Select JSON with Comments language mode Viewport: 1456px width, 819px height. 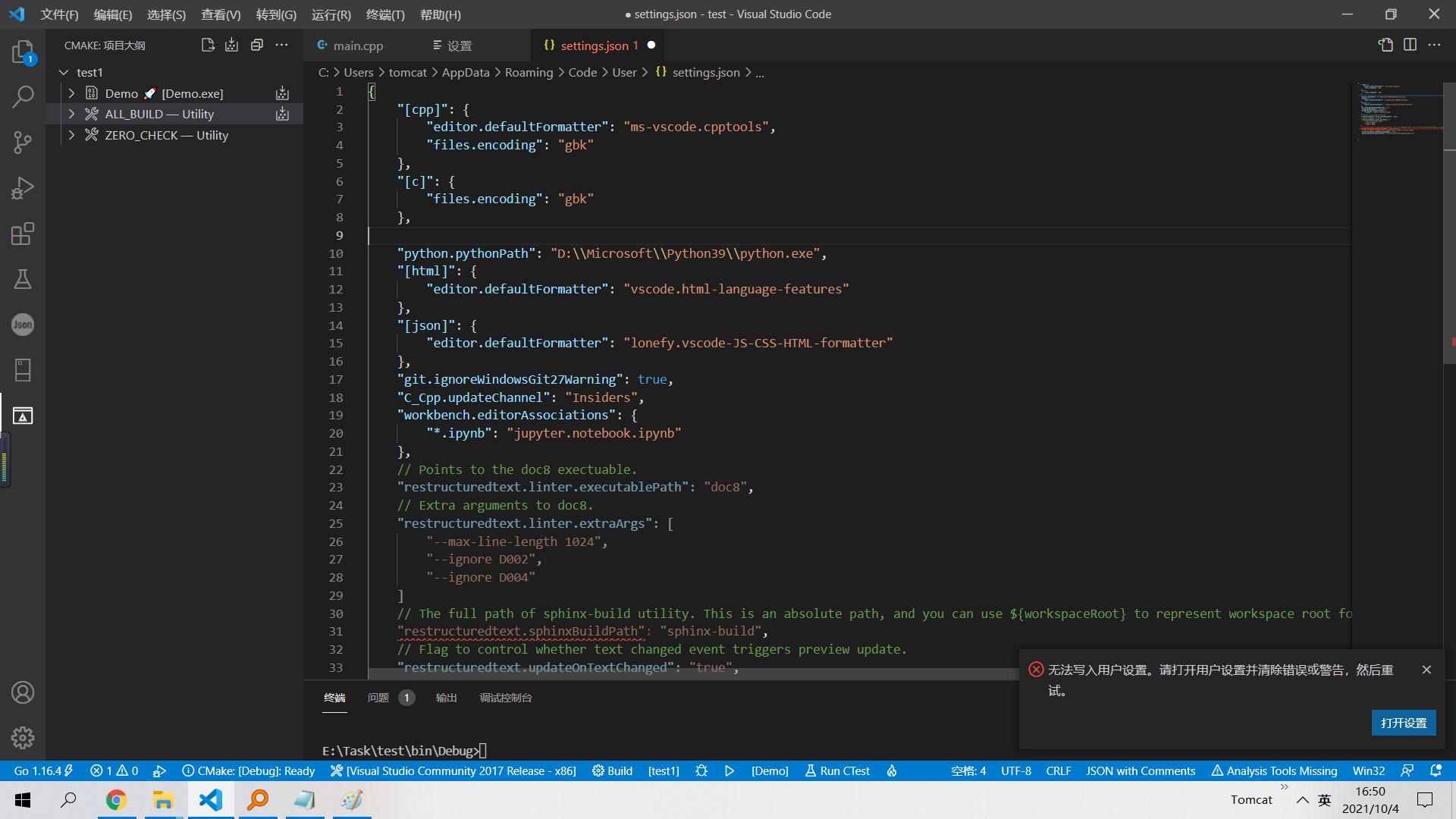(x=1141, y=770)
